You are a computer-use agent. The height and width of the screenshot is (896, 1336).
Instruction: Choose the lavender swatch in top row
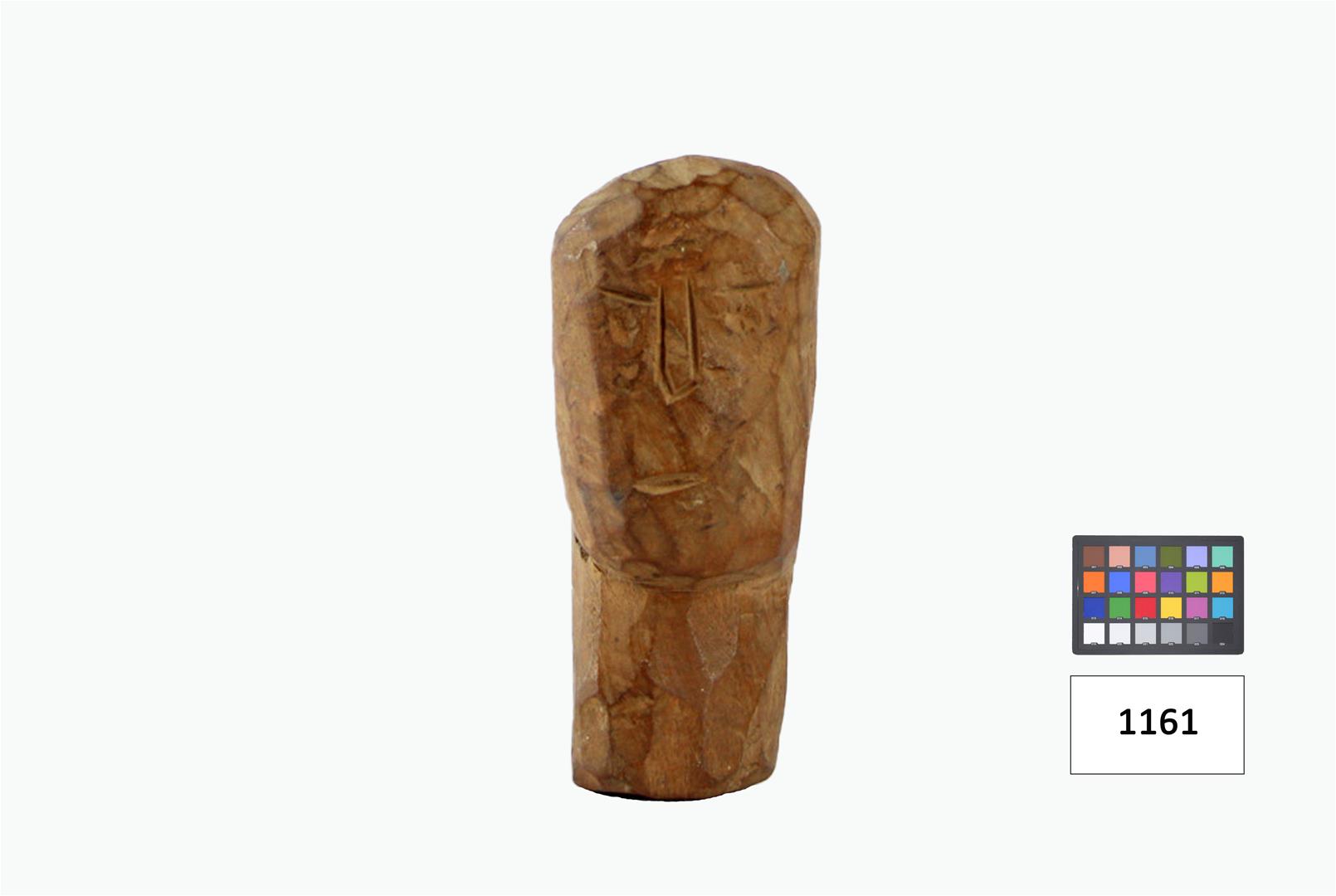pos(1197,557)
